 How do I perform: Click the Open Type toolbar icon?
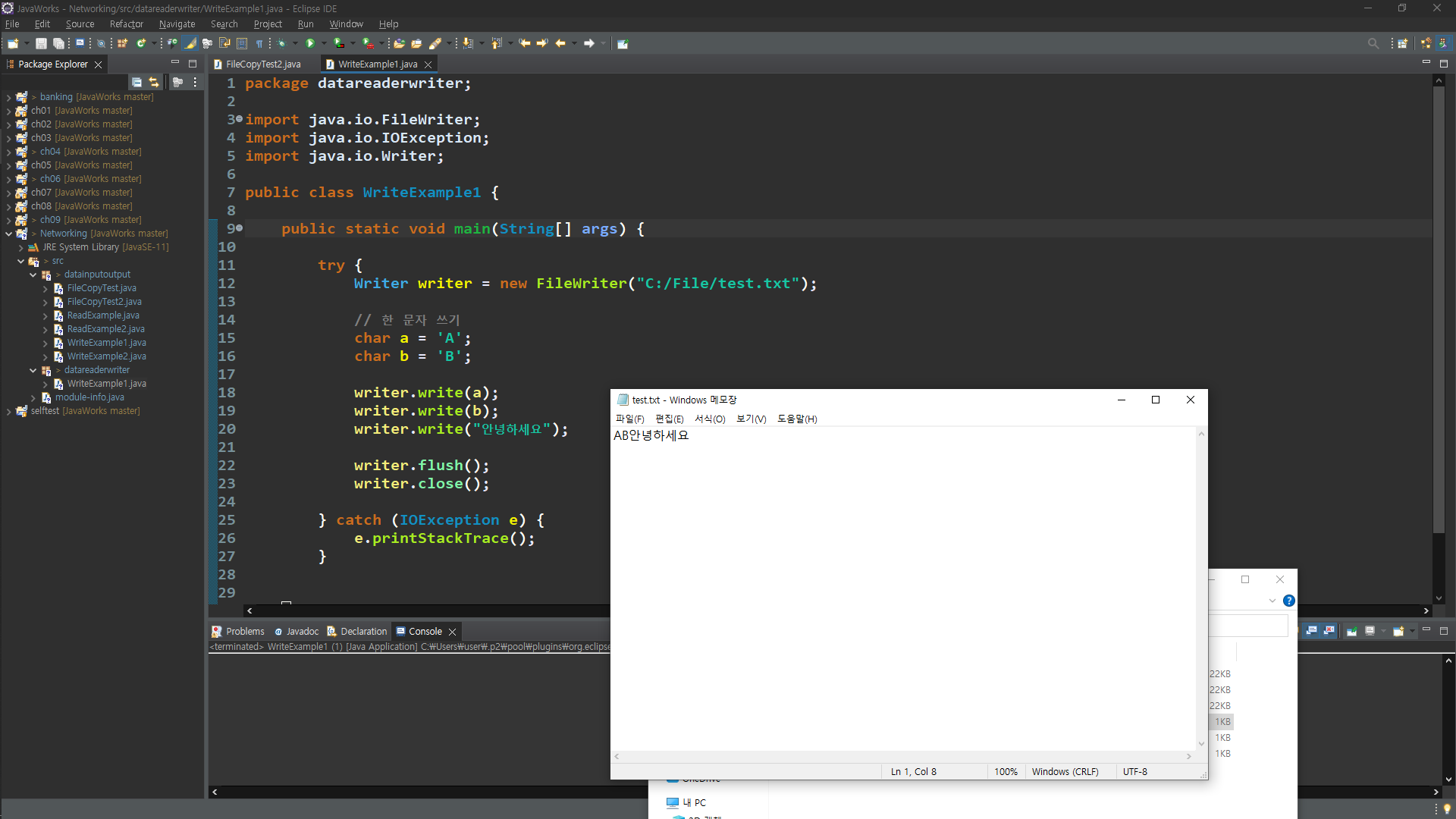click(399, 43)
